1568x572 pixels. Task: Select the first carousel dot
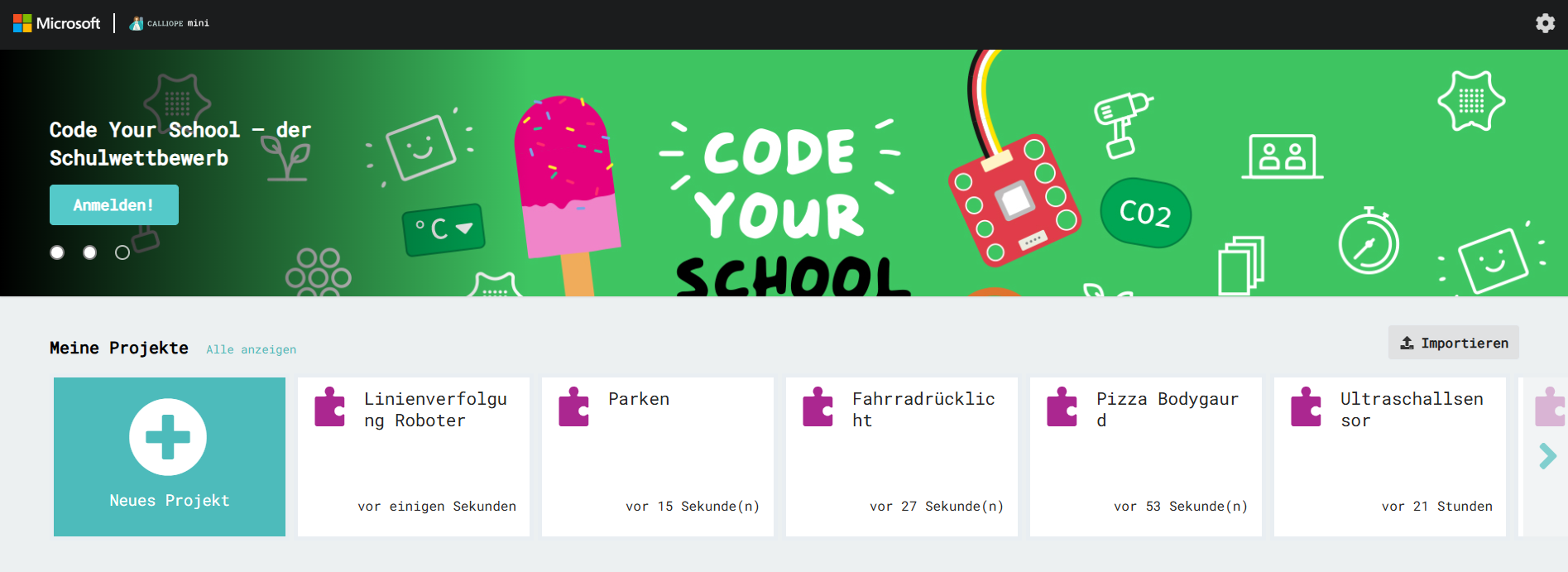pyautogui.click(x=57, y=252)
